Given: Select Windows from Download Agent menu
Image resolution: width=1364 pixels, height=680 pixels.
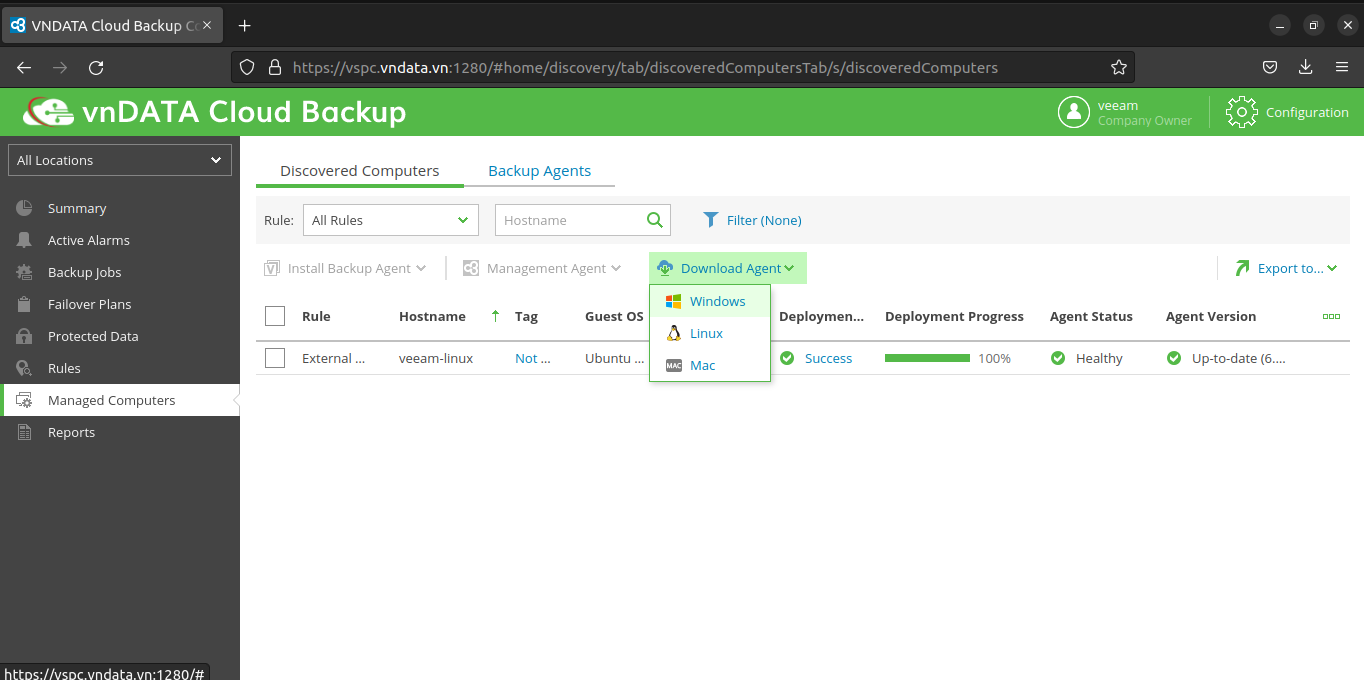Looking at the screenshot, I should pyautogui.click(x=717, y=301).
